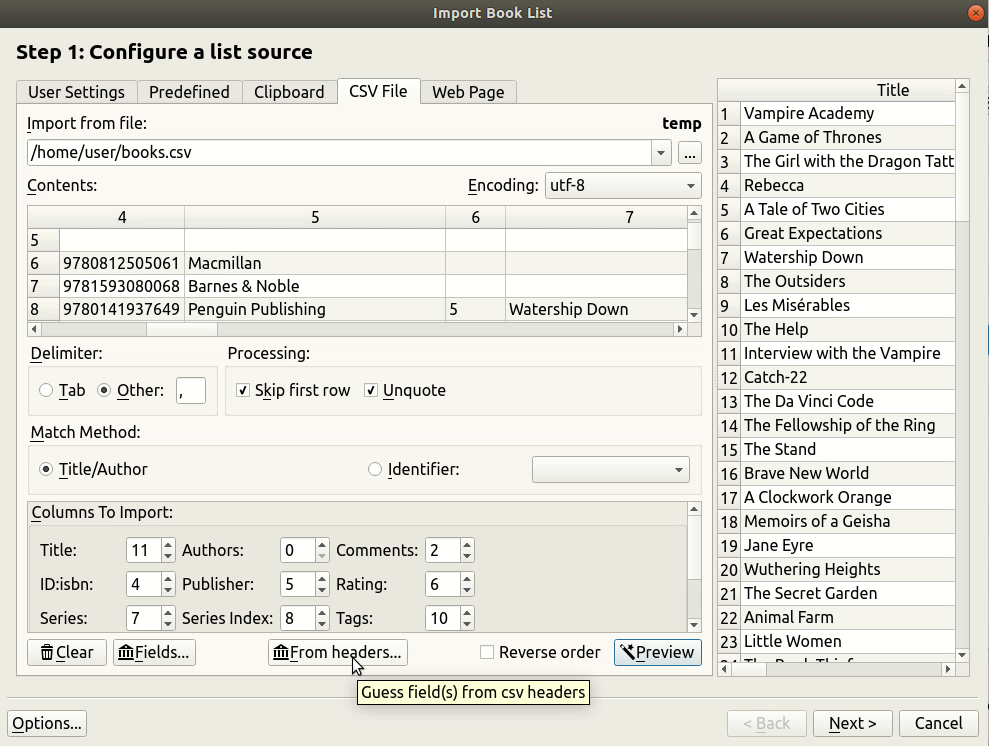This screenshot has width=989, height=746.
Task: Enable the Reverse order checkbox
Action: click(487, 653)
